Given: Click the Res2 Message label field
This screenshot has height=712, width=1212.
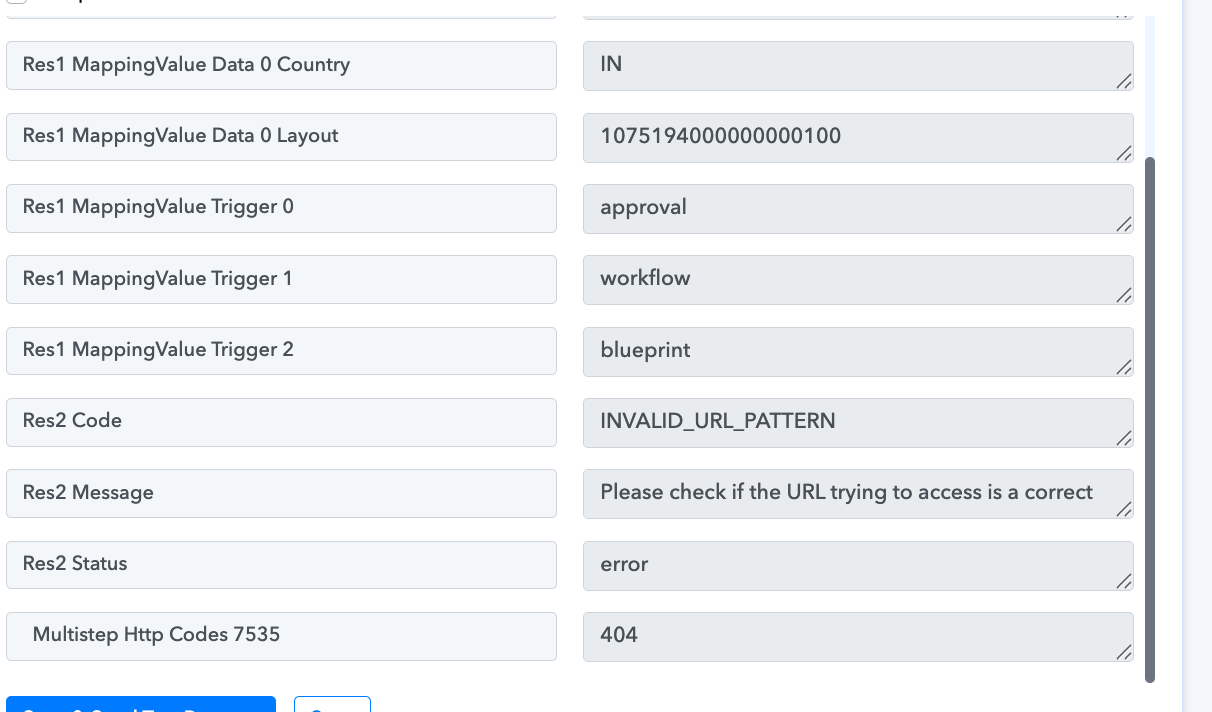Looking at the screenshot, I should tap(281, 493).
